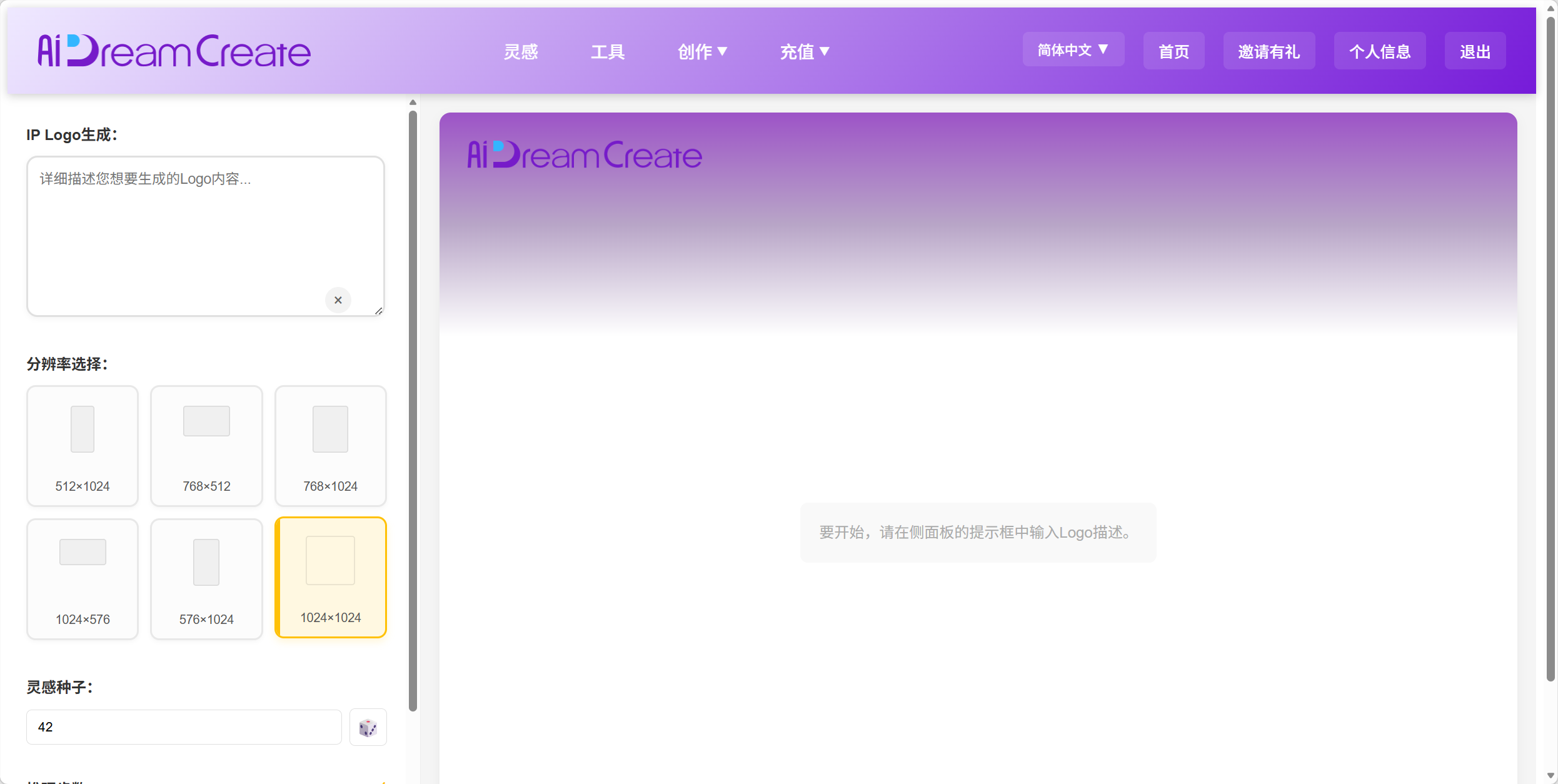The width and height of the screenshot is (1558, 784).
Task: Focus the Logo description text area
Action: point(205,236)
